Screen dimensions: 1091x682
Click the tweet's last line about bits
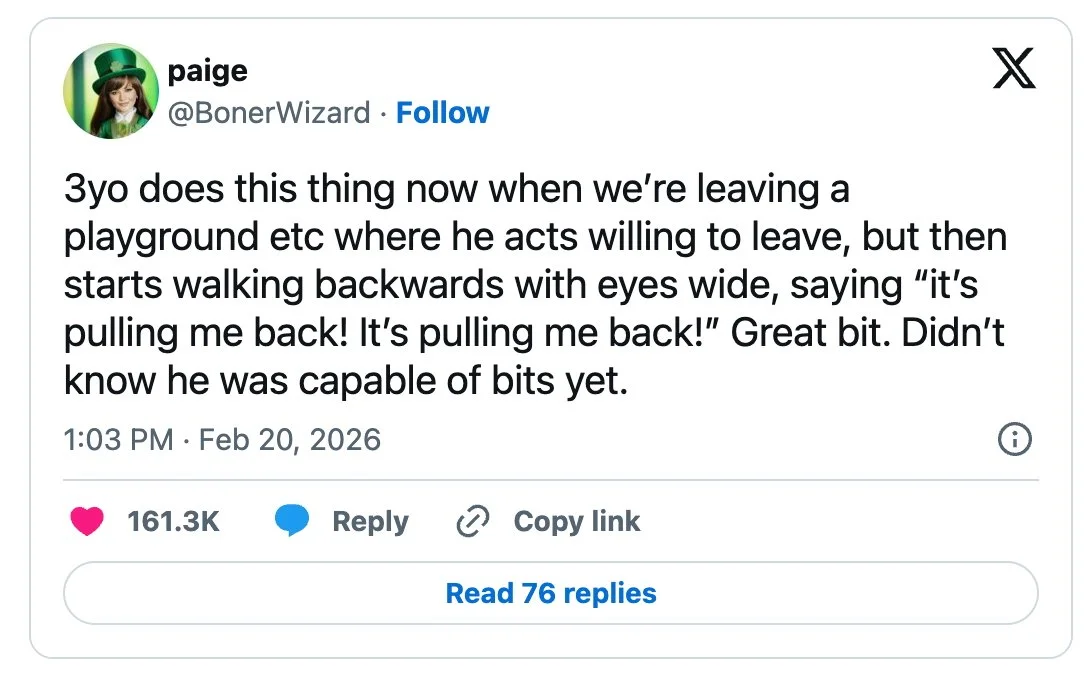(345, 381)
